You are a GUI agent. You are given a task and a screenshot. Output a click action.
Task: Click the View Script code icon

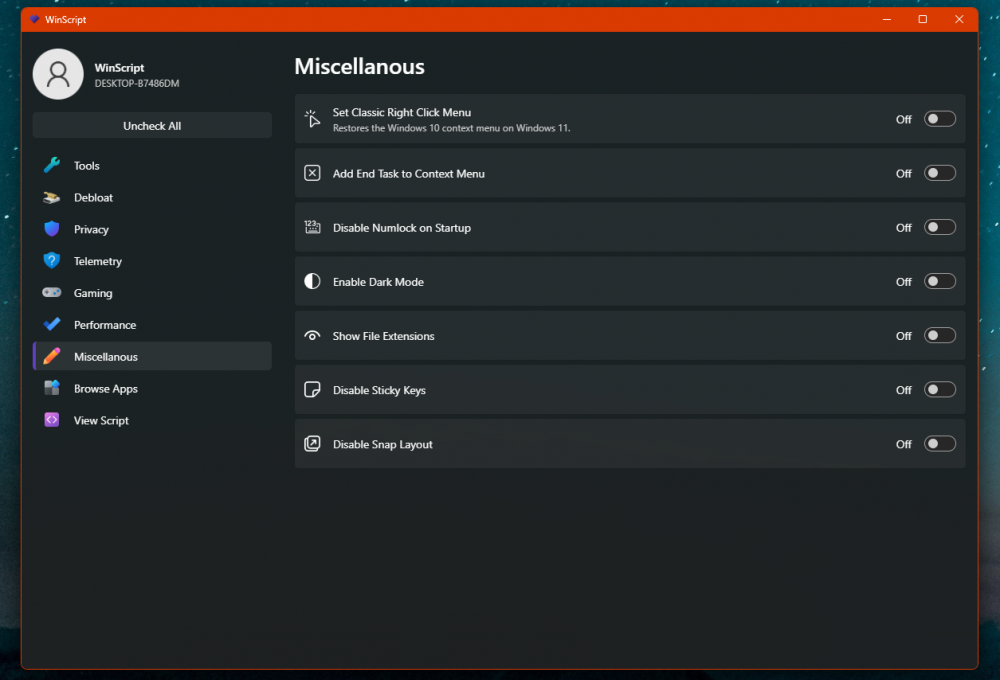(x=52, y=420)
